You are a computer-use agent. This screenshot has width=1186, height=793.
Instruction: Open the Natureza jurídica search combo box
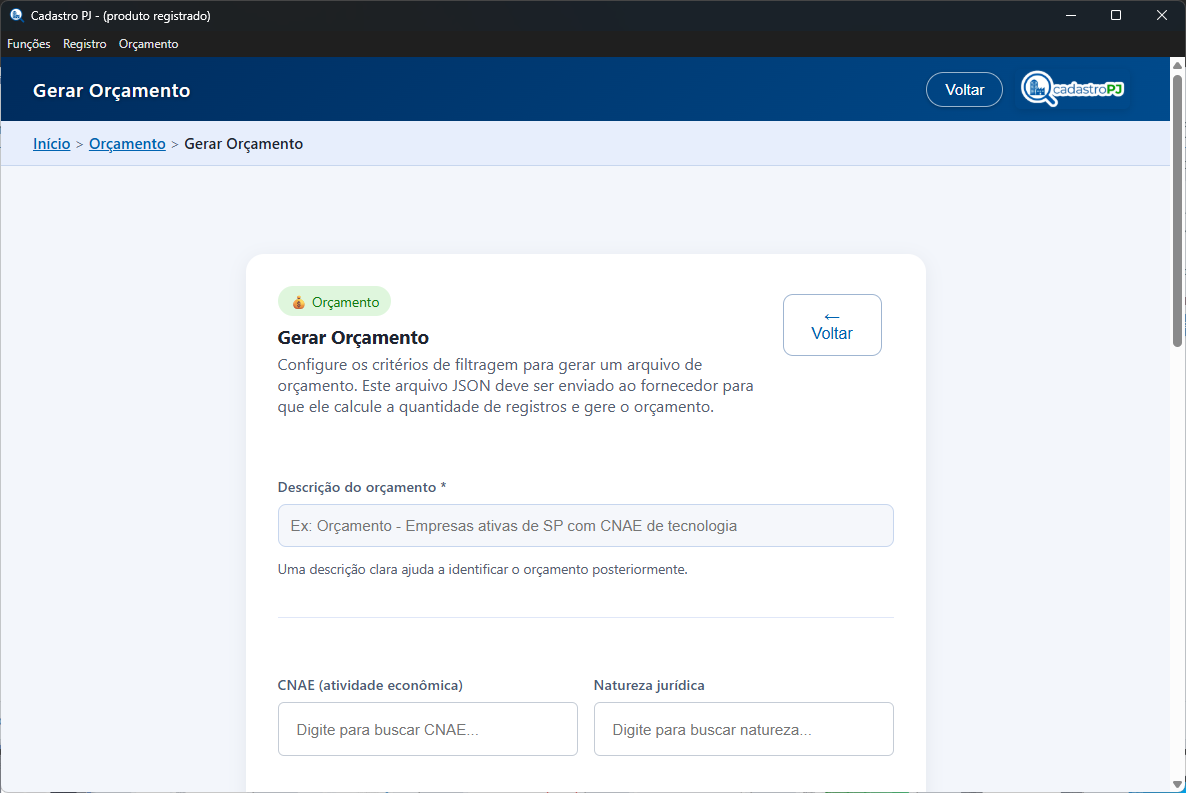coord(743,729)
